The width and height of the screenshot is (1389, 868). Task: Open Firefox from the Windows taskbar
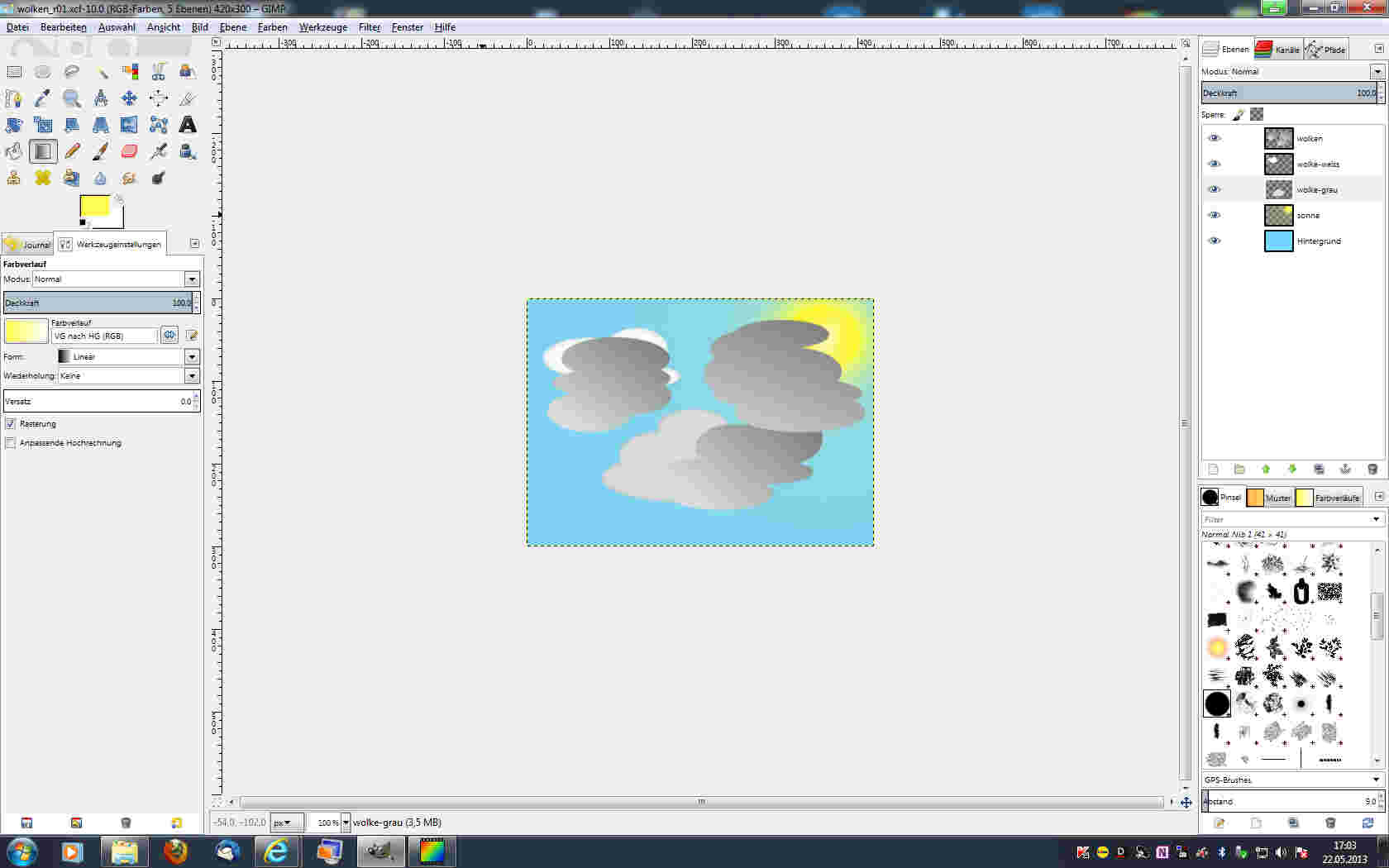point(176,851)
